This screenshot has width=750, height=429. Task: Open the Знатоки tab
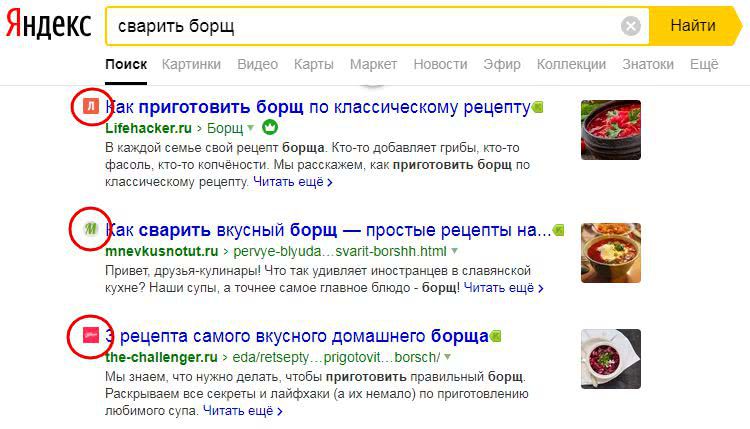point(648,64)
